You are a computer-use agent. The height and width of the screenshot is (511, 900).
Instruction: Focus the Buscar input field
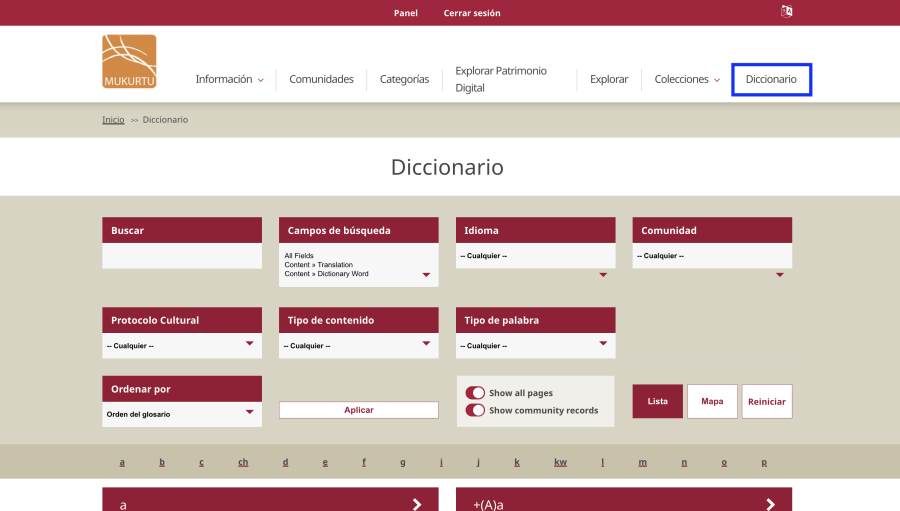[x=182, y=256]
